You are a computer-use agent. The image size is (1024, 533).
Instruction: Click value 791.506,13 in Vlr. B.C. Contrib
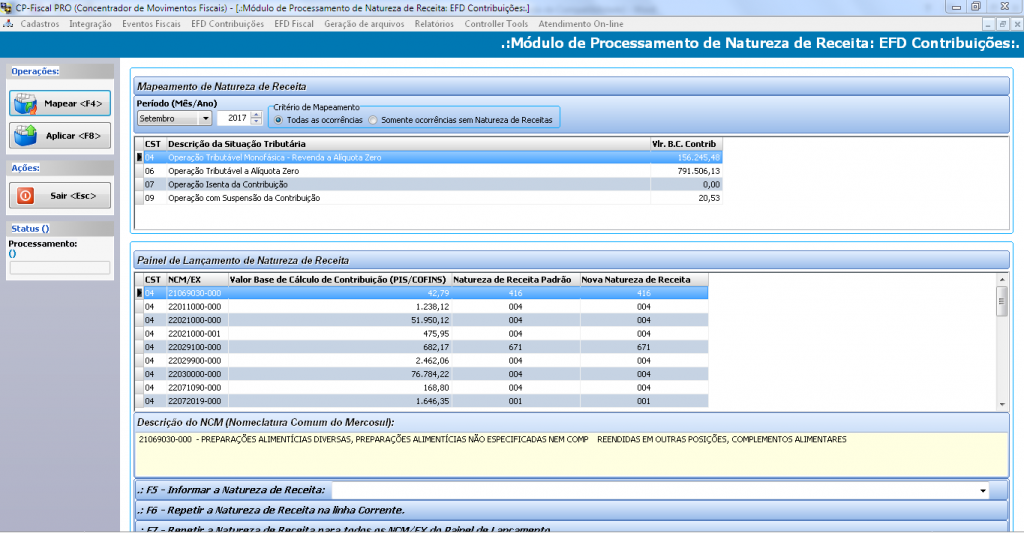(x=699, y=171)
